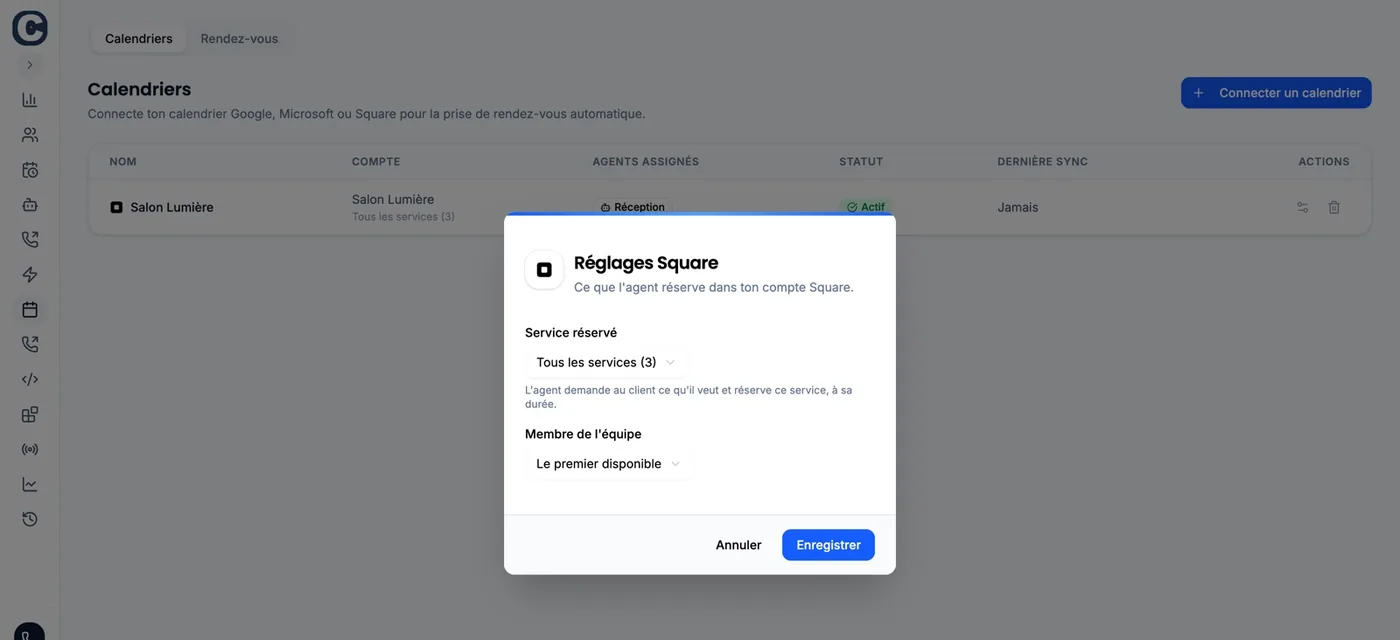
Task: Open the lower outgoing phone call icon
Action: 30,345
